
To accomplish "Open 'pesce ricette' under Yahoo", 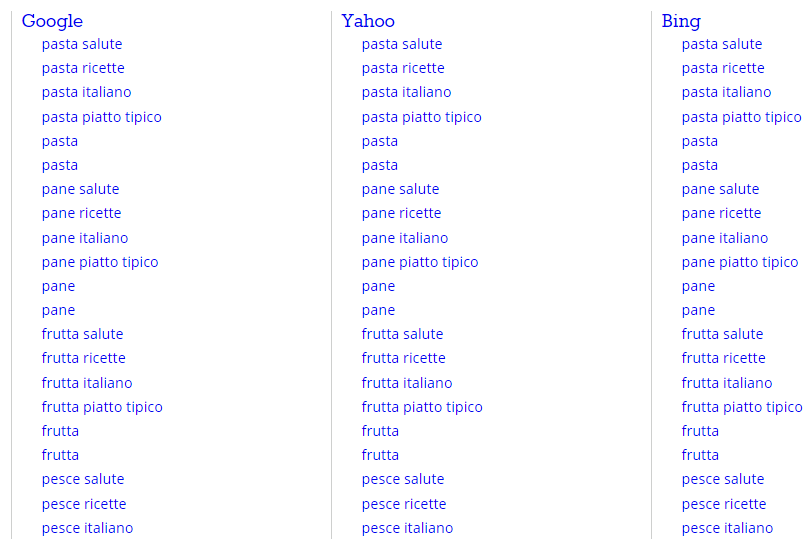I will click(x=404, y=504).
